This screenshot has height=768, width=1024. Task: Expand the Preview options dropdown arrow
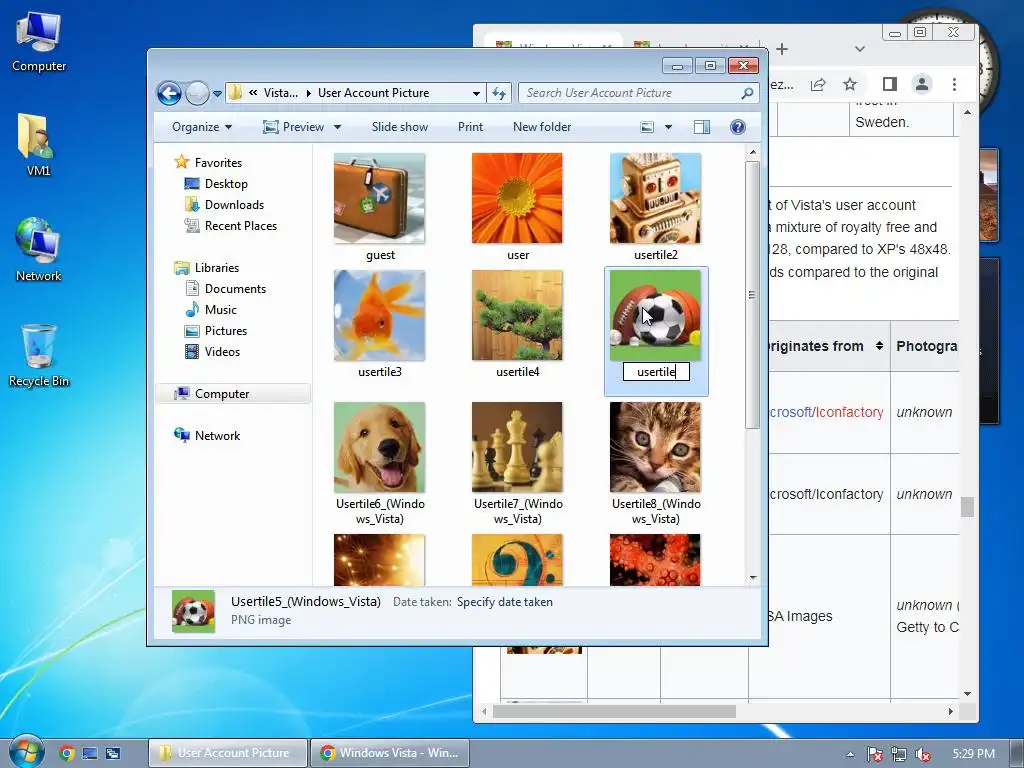tap(338, 127)
